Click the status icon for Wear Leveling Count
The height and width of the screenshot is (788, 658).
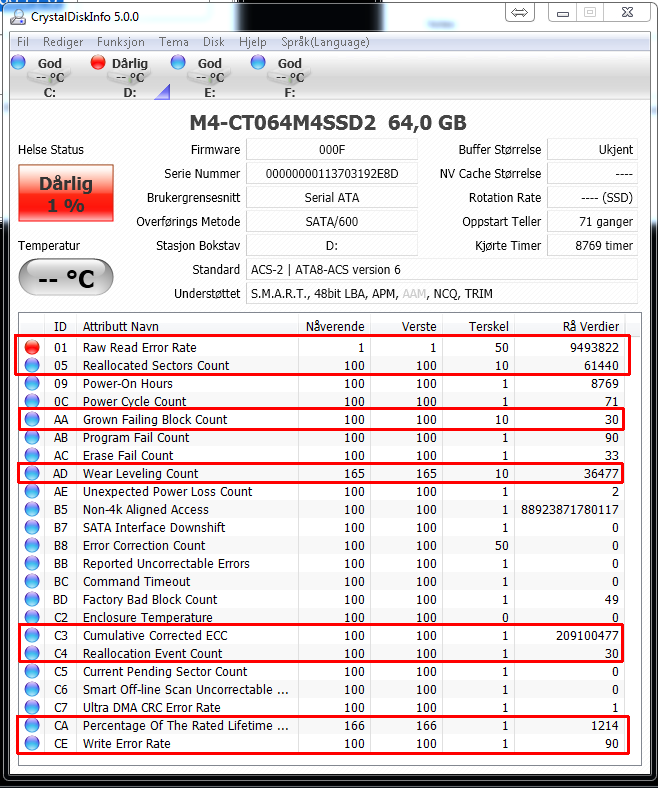[32, 473]
